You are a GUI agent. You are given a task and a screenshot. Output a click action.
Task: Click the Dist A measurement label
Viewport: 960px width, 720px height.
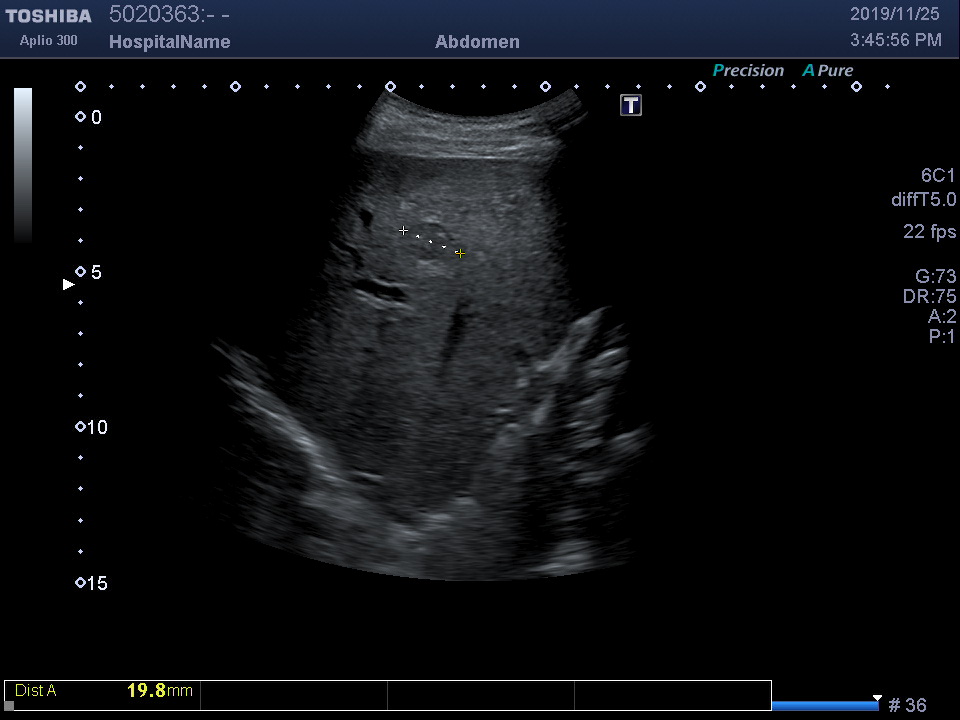tap(36, 691)
